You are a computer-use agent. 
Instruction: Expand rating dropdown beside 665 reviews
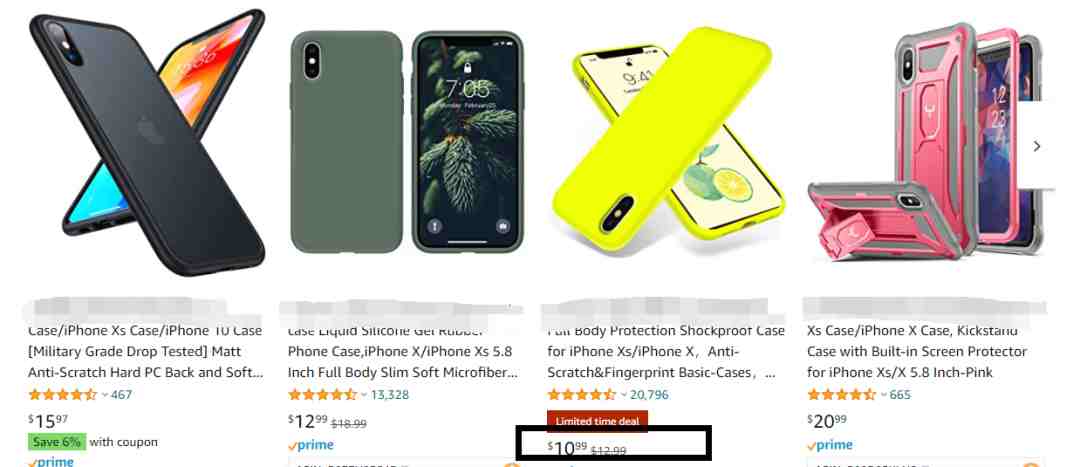point(883,395)
